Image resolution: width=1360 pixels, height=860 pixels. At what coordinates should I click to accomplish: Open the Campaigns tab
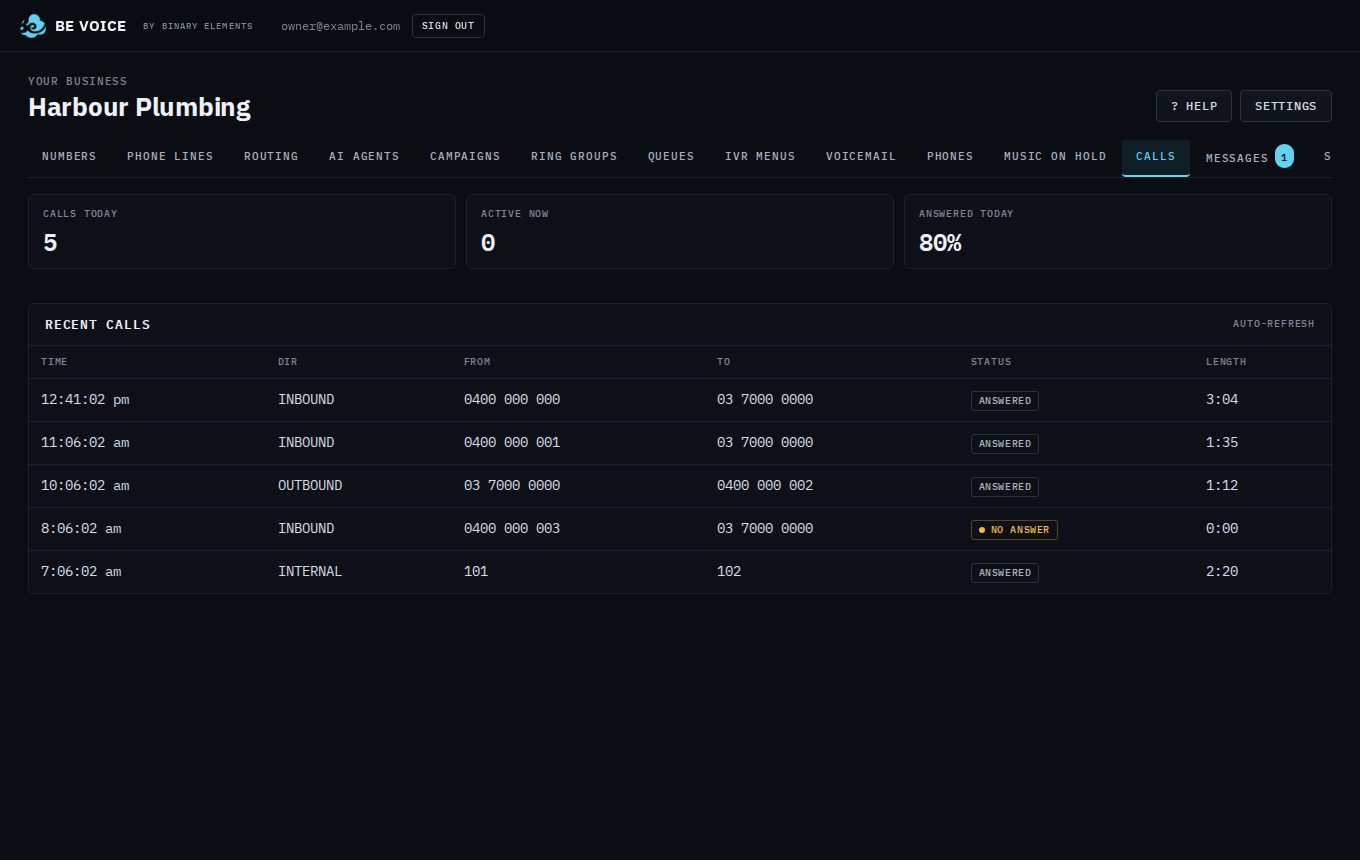coord(465,157)
